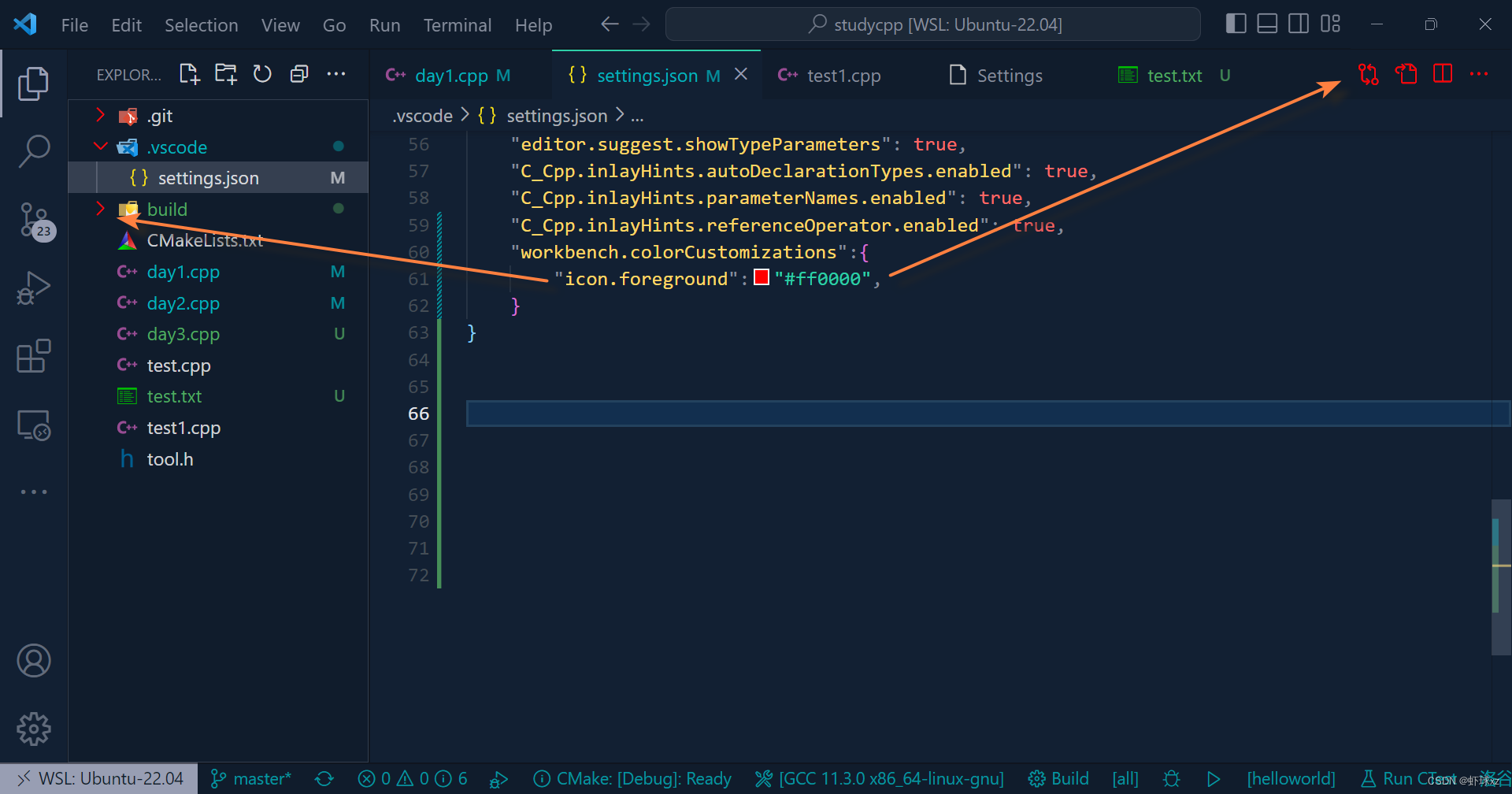
Task: Switch to the test.txt tab
Action: [x=1174, y=76]
